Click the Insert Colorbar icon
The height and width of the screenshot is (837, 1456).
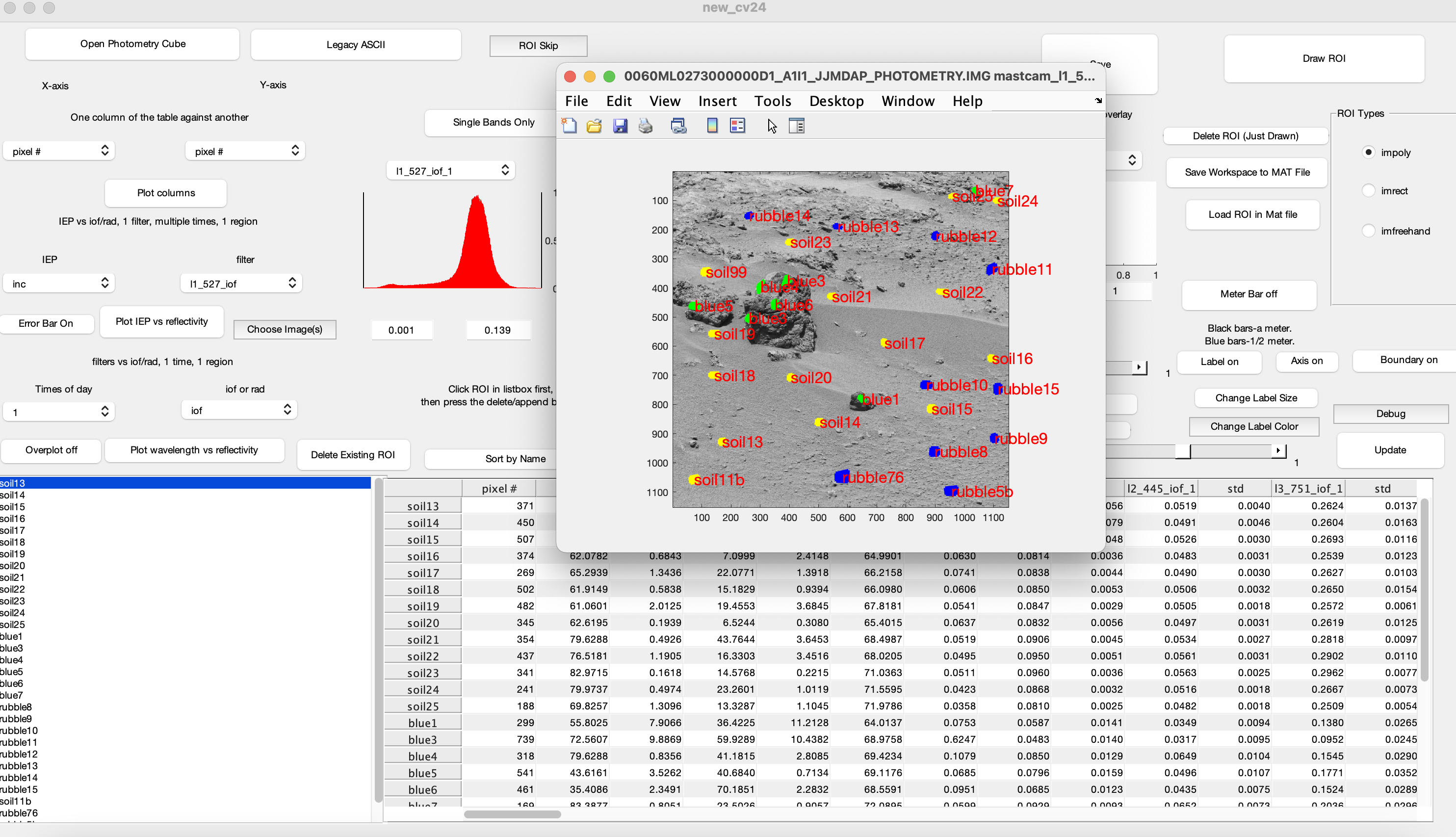tap(712, 125)
